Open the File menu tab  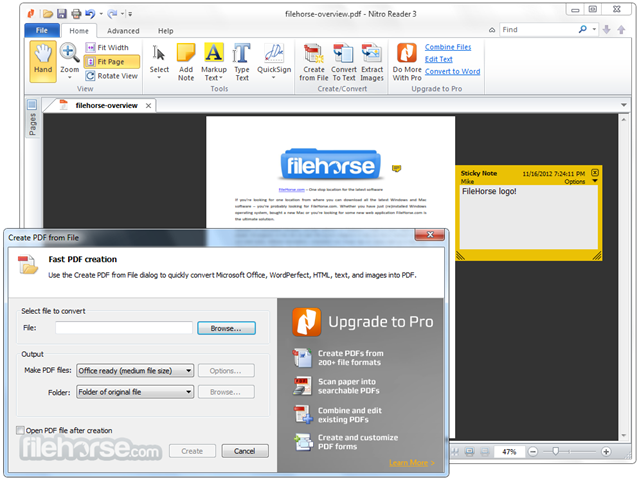click(x=42, y=30)
